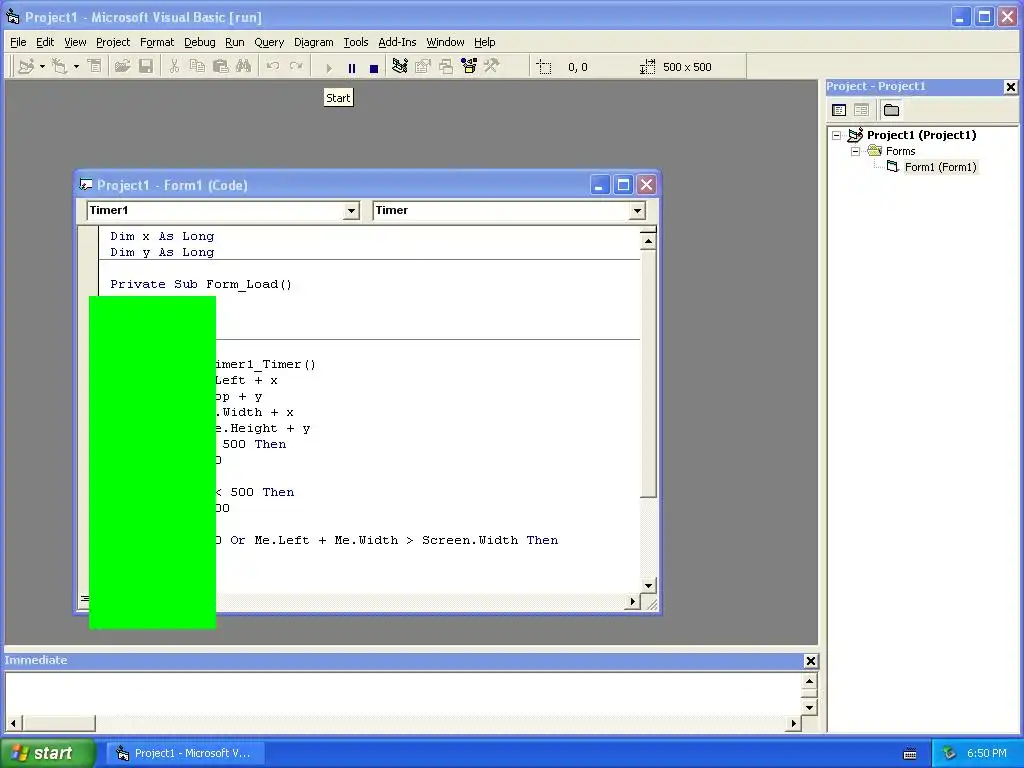Click Immediate window horizontal scroll right arrow
Screen dimensions: 1024x768
(793, 723)
